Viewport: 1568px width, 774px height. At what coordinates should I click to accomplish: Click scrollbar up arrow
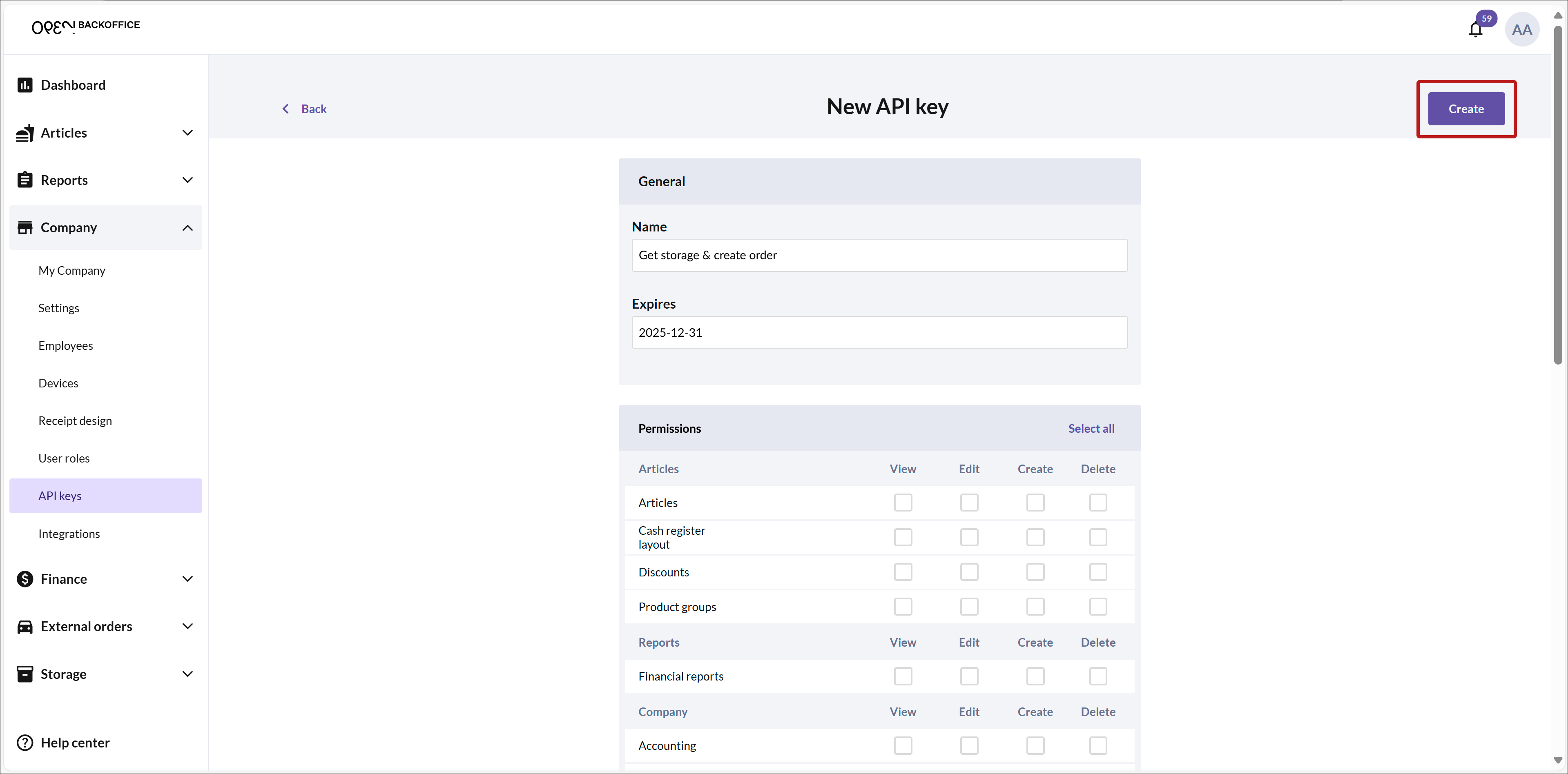[1558, 16]
